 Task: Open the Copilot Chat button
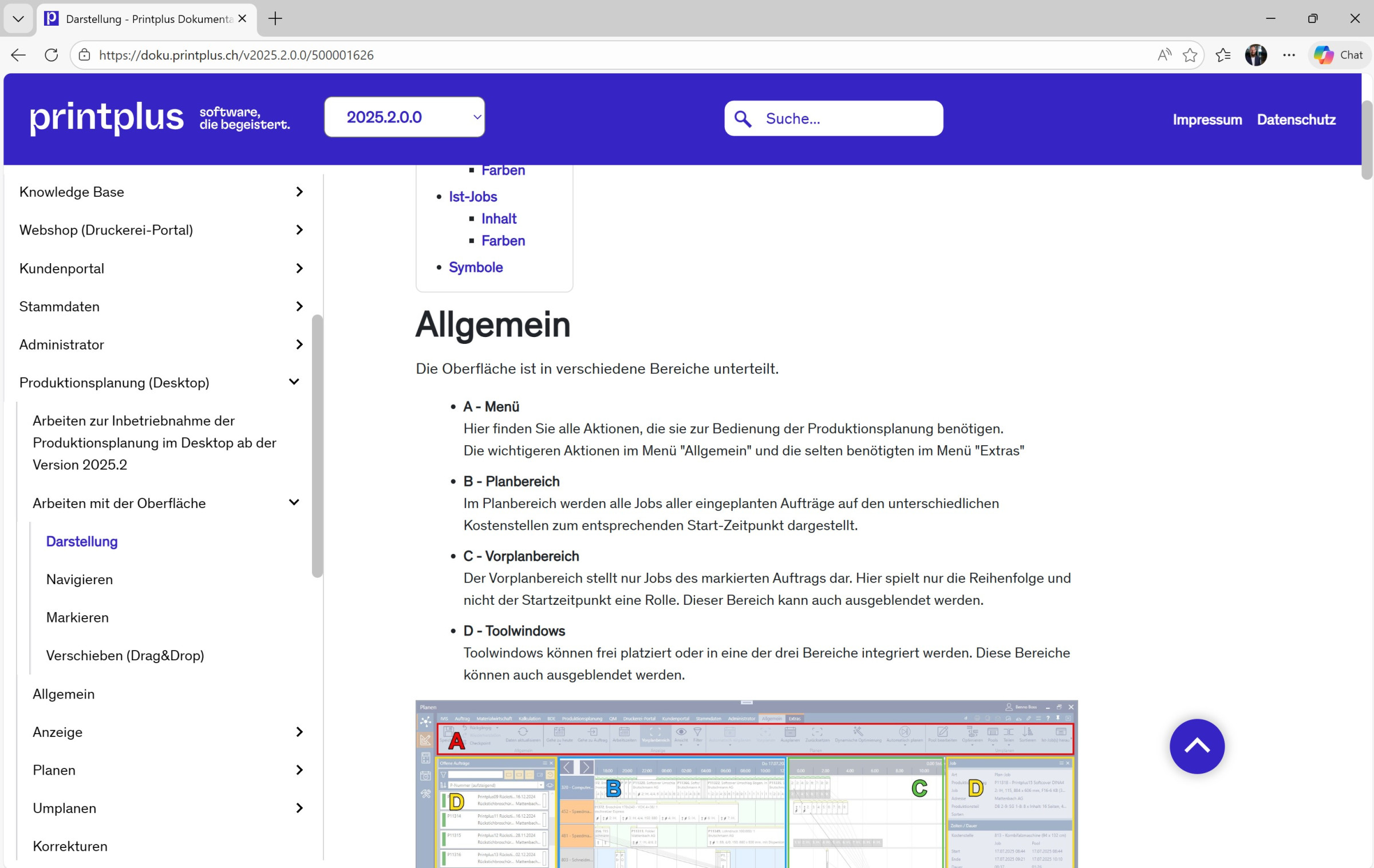click(x=1339, y=55)
